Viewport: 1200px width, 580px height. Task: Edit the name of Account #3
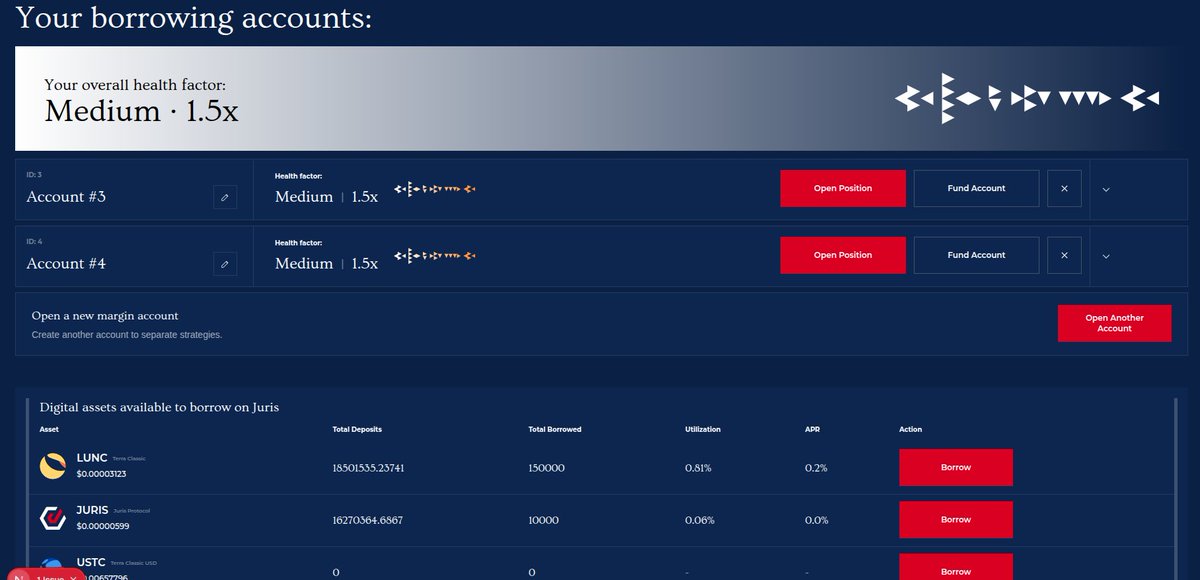(225, 197)
